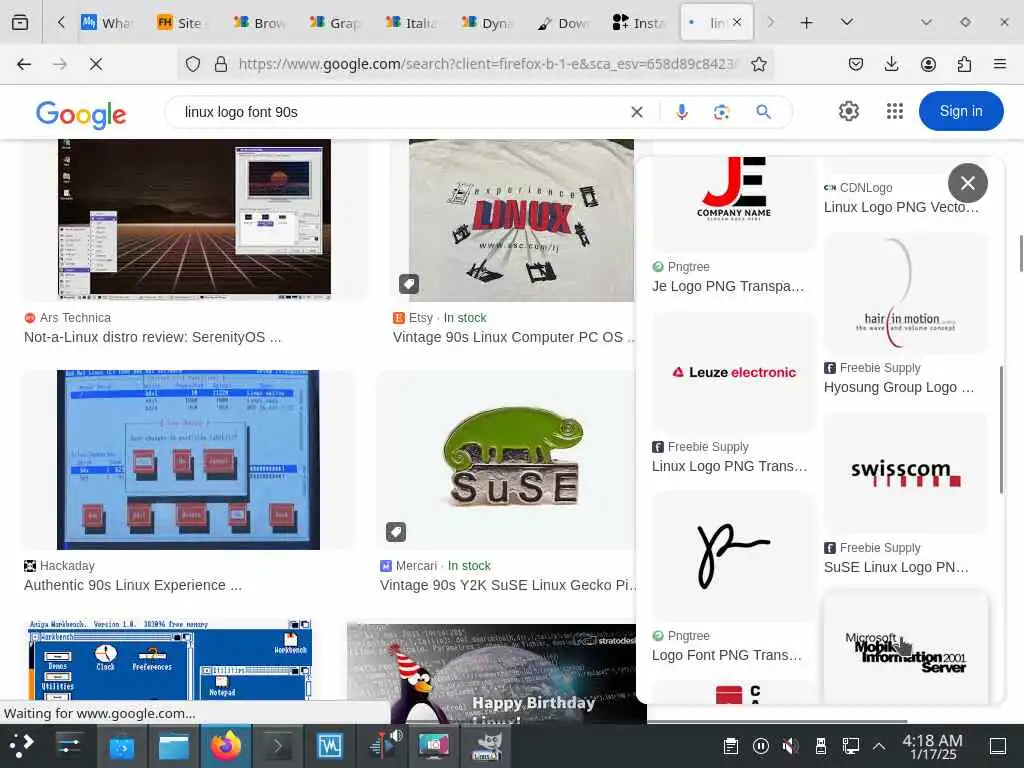Viewport: 1024px width, 768px height.
Task: Open the SerenityOS desktop screenshot thumbnail
Action: (x=194, y=219)
